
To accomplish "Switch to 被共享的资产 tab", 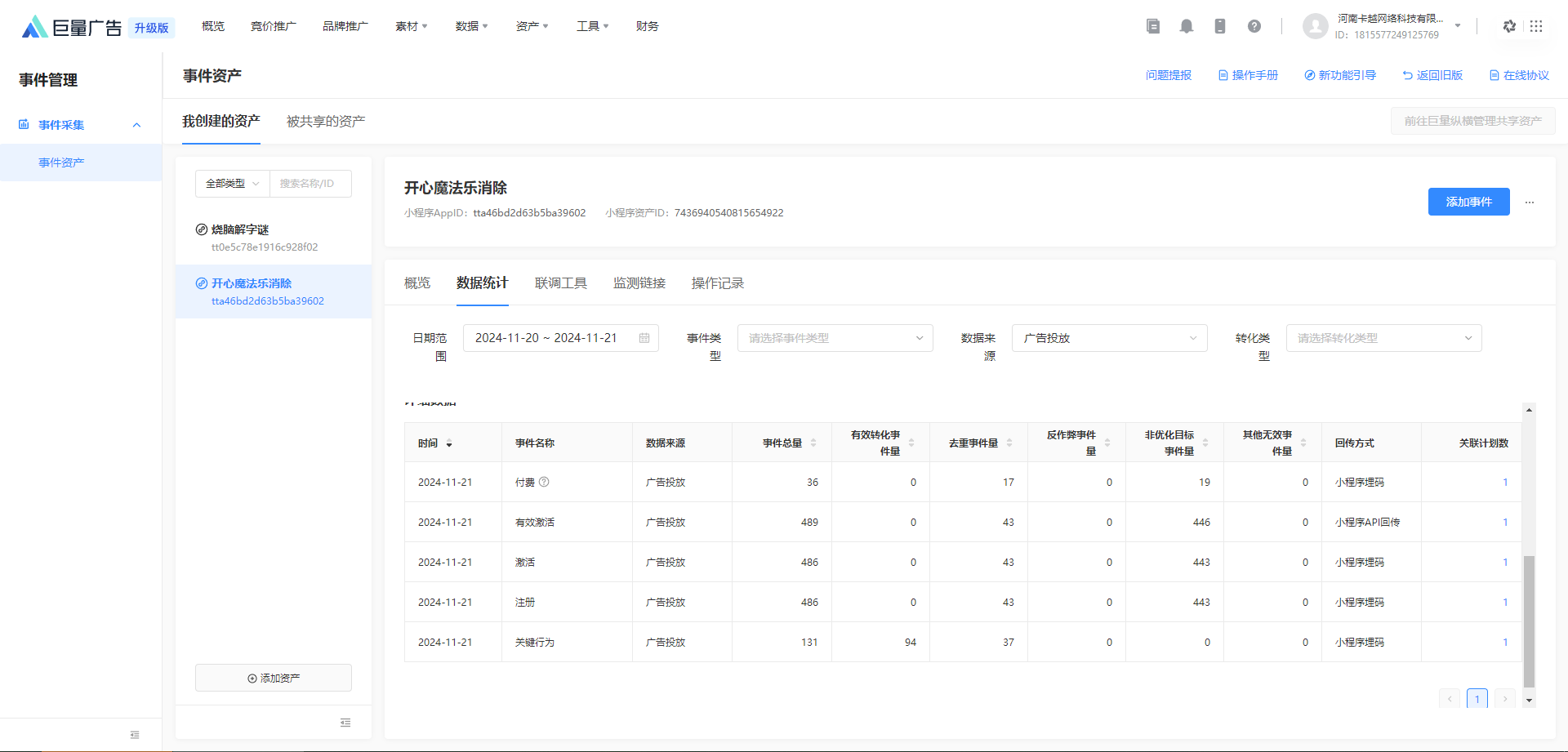I will click(326, 121).
